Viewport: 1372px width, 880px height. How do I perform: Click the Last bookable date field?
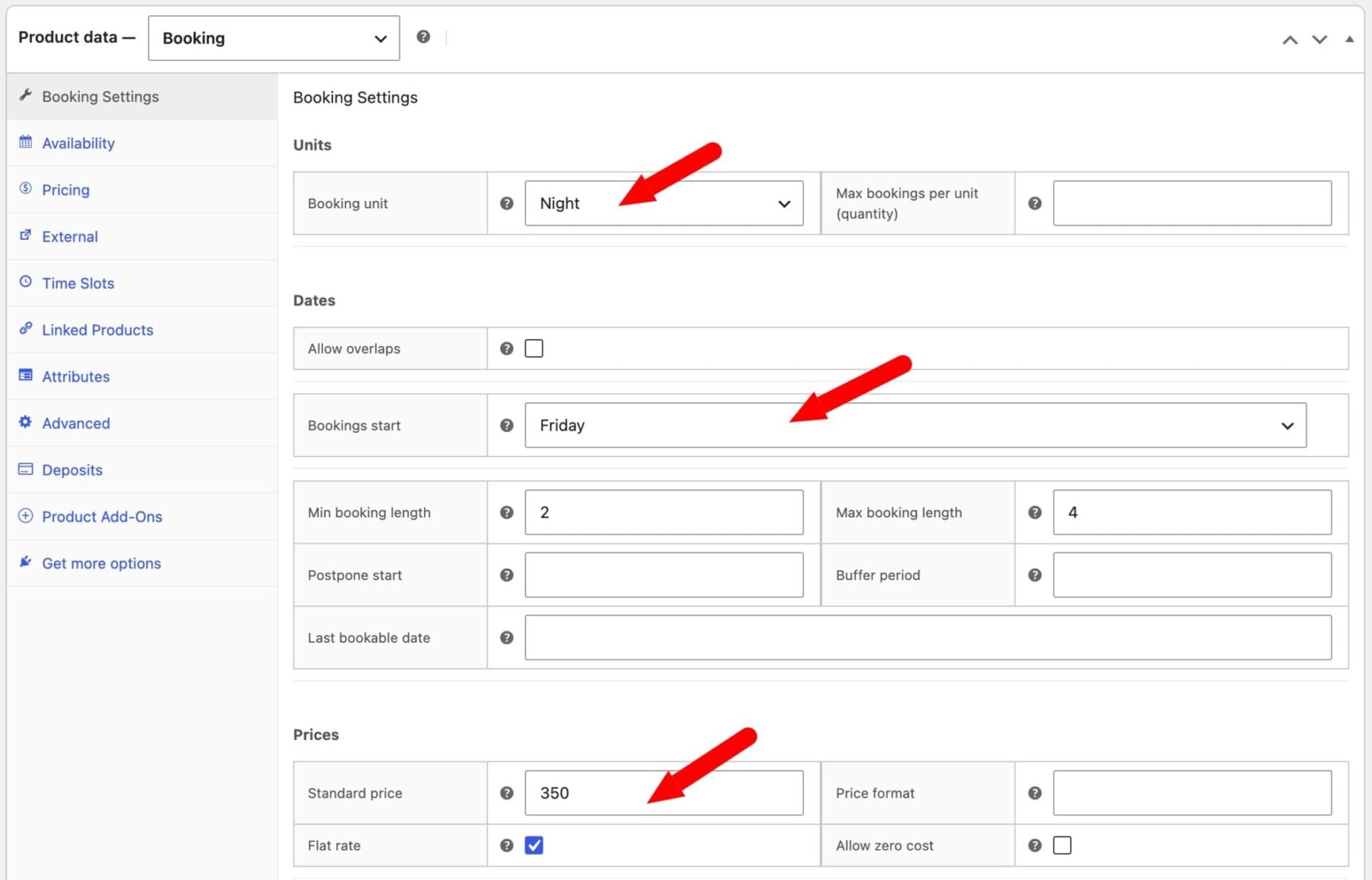pos(928,638)
